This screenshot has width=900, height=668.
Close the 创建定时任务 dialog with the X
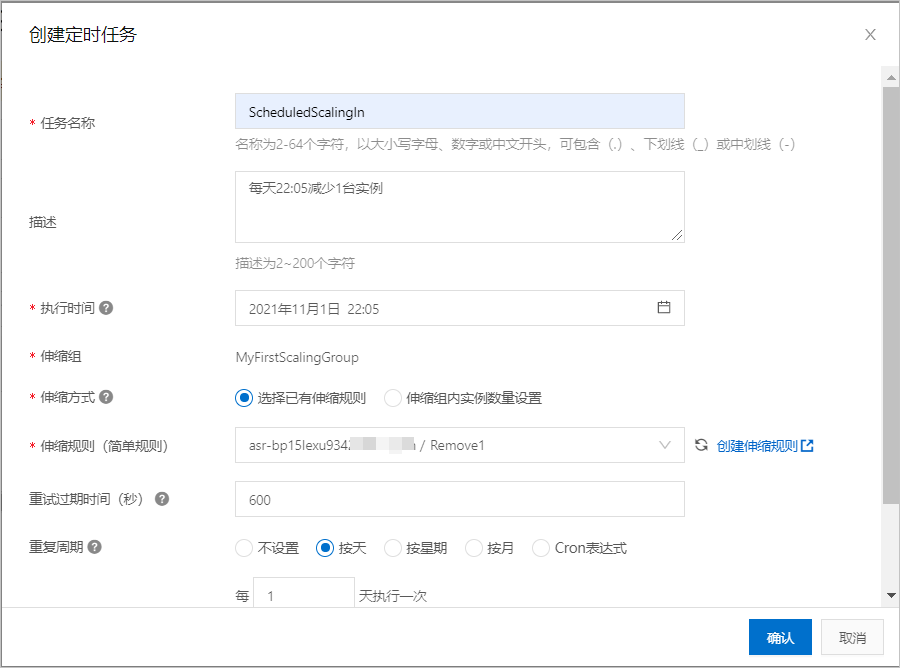click(x=870, y=35)
